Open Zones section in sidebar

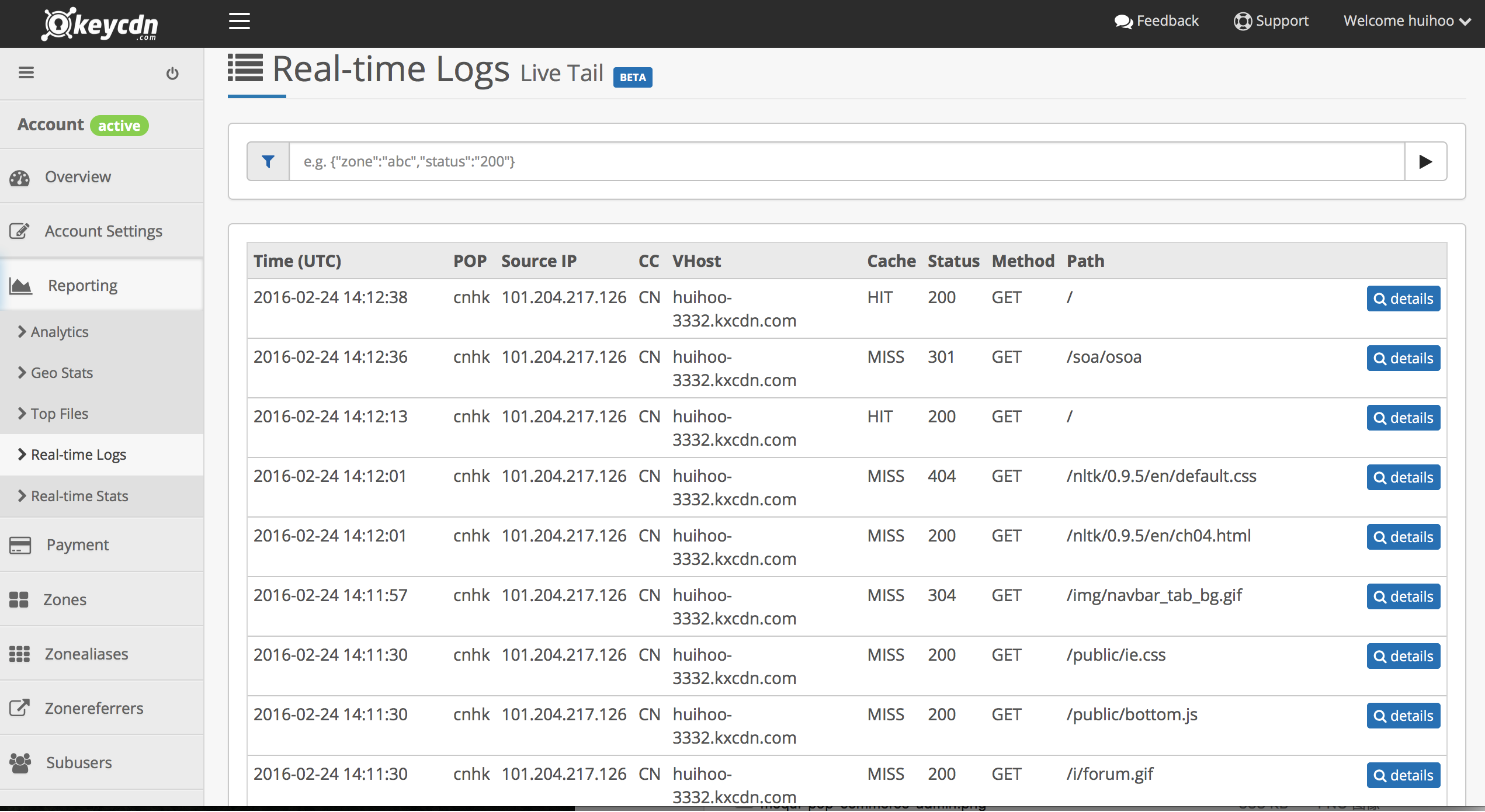(x=64, y=600)
